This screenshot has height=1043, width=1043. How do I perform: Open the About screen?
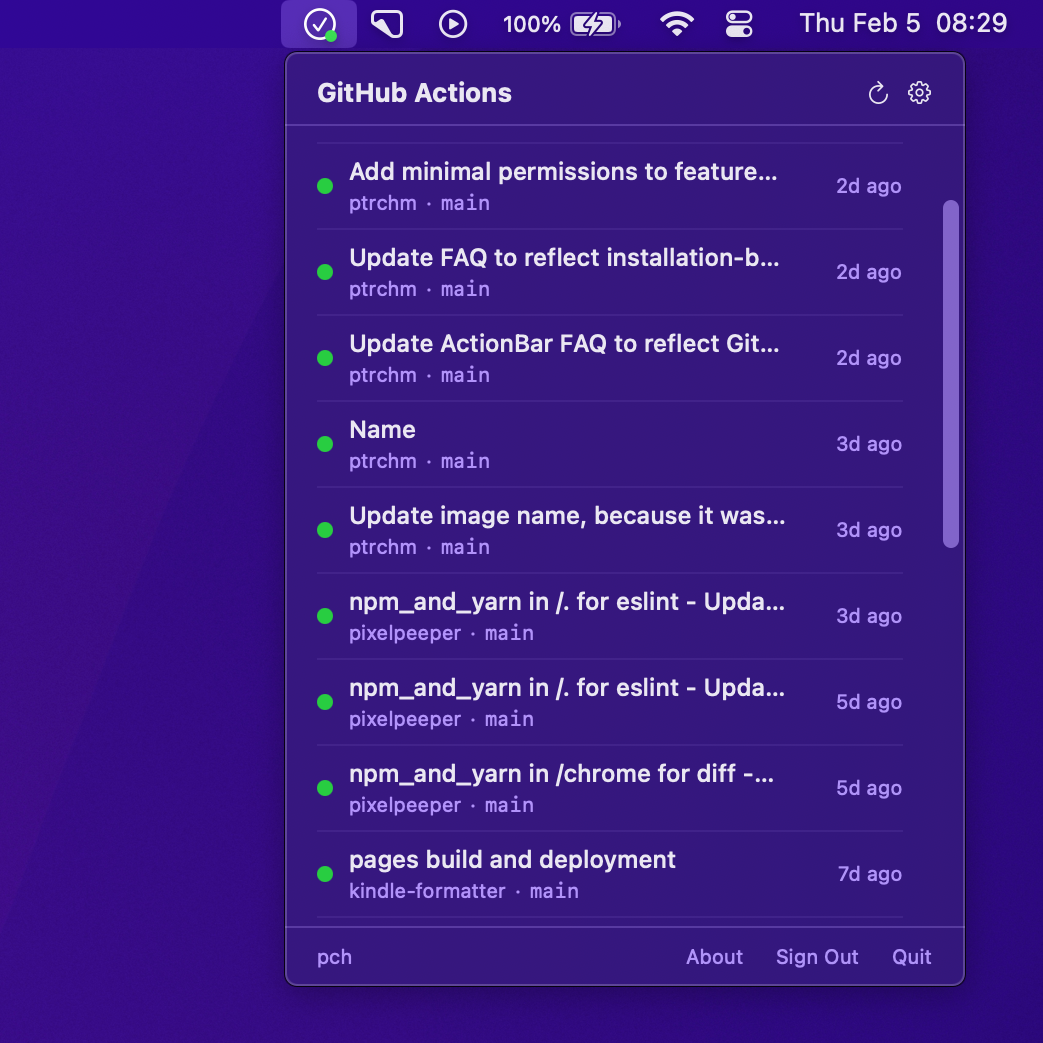point(714,957)
